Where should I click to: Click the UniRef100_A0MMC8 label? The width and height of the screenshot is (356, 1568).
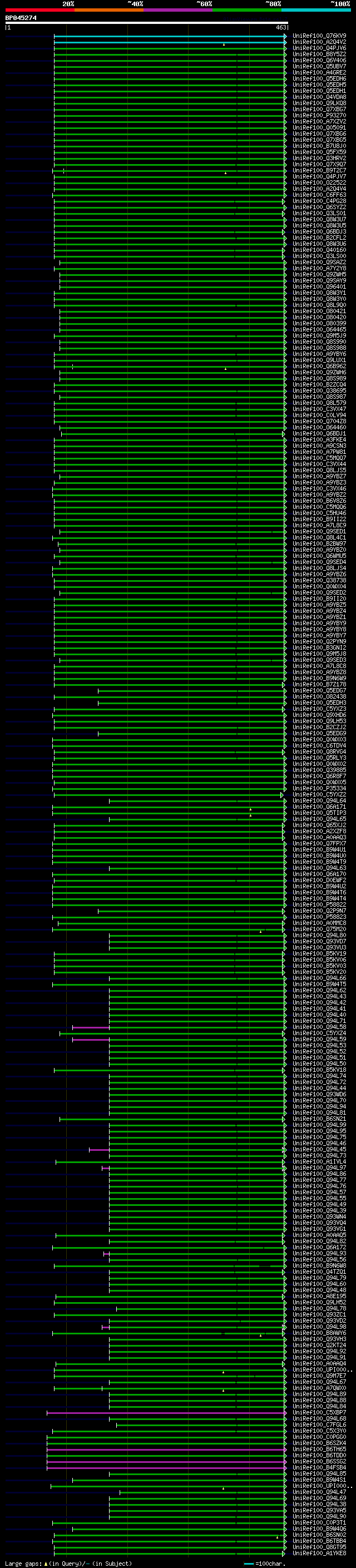point(319,923)
